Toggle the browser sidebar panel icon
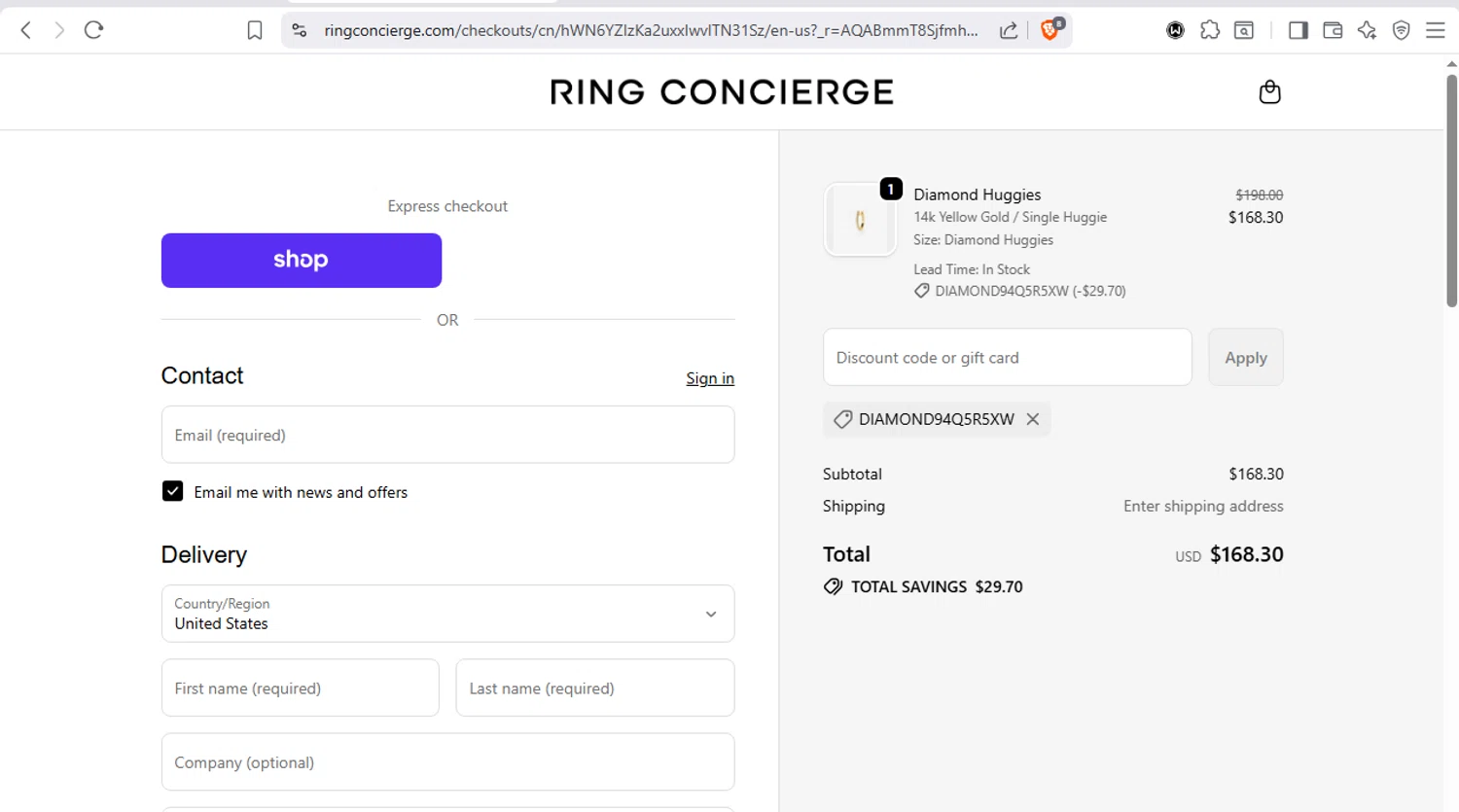 pos(1298,30)
